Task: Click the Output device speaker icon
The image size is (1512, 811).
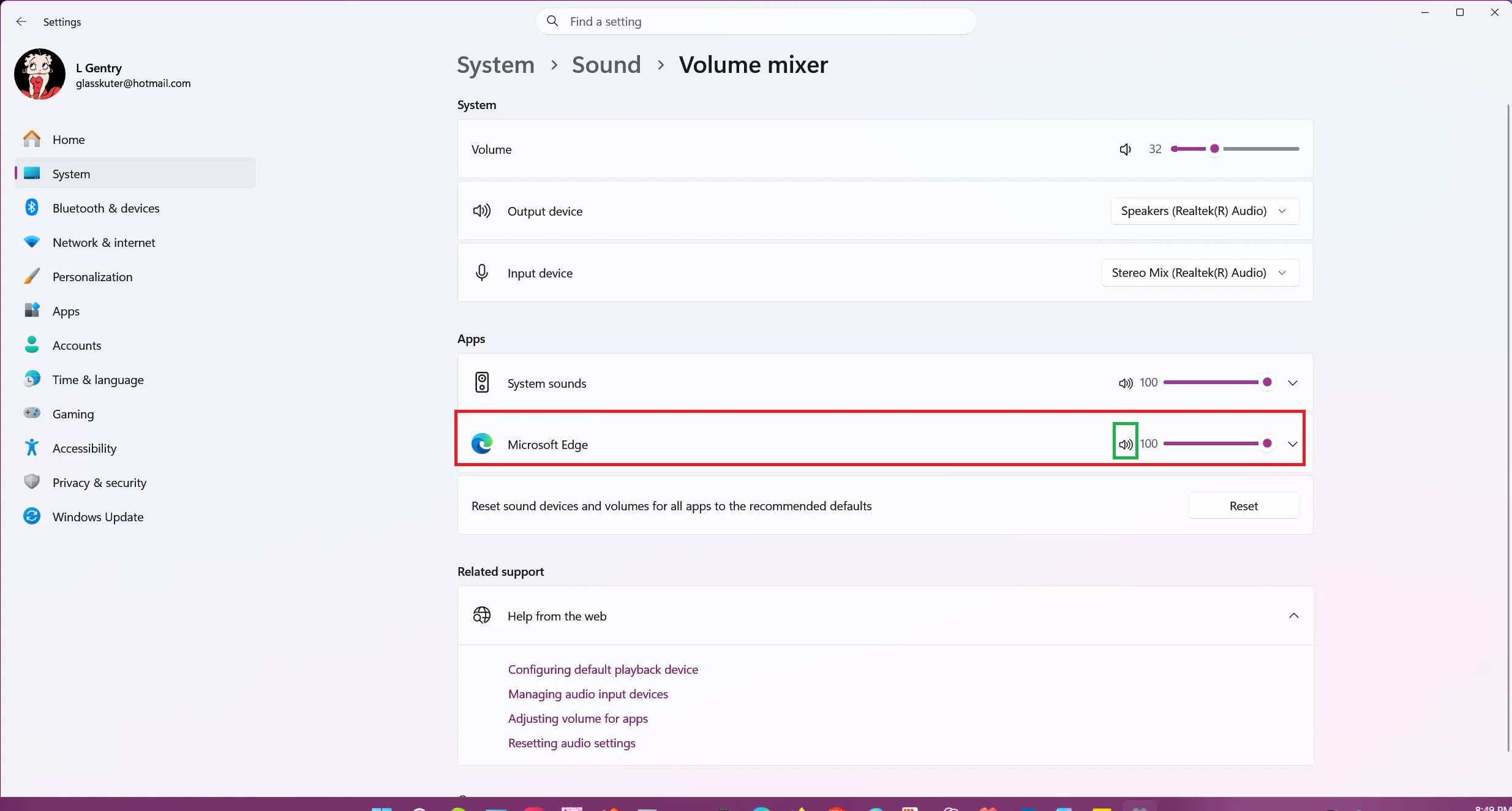Action: pyautogui.click(x=482, y=211)
